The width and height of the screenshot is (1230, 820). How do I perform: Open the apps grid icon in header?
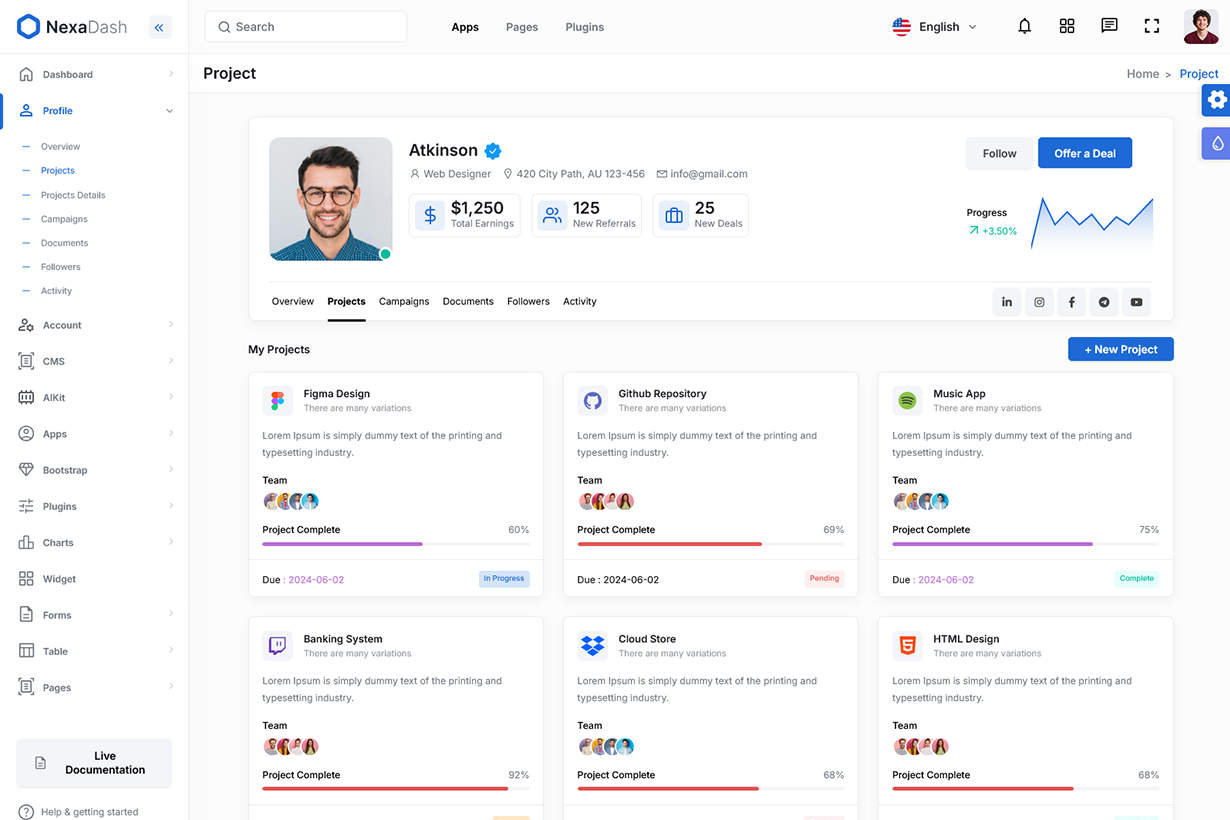1067,27
